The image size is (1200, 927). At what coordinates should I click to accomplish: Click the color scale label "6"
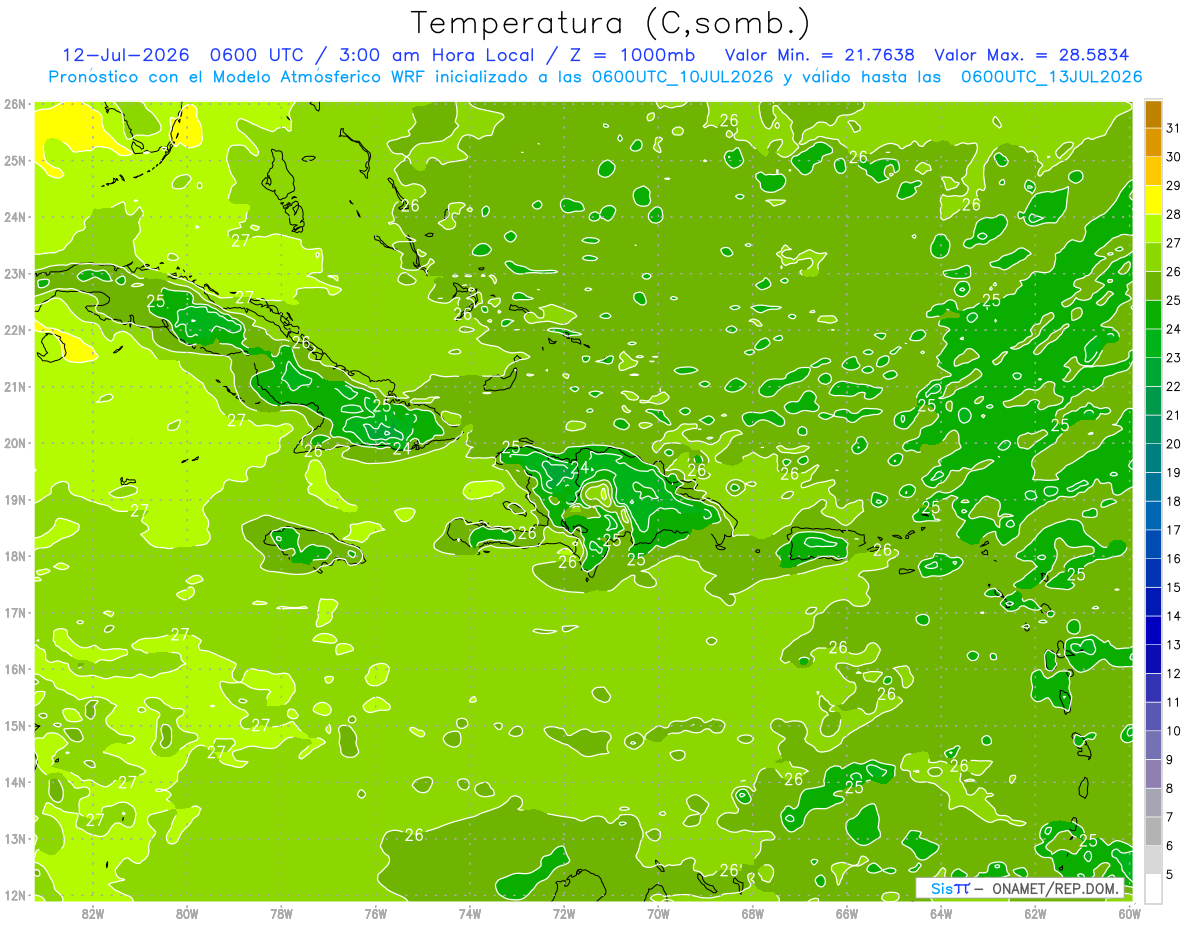[x=1171, y=846]
